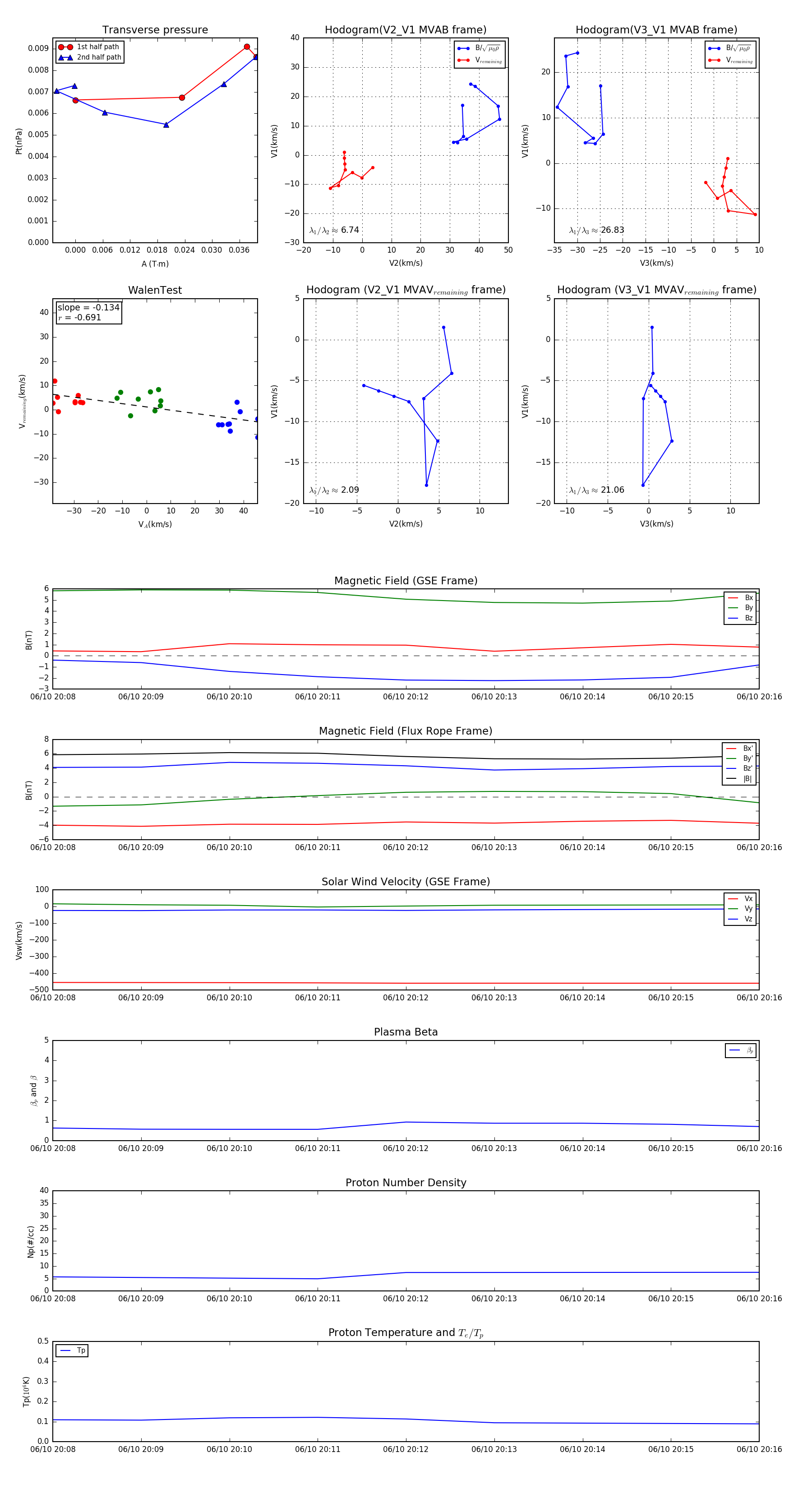The width and height of the screenshot is (812, 1489).
Task: Click the "Magnetic Field (Flux Rope Frame)" title
Action: (x=406, y=731)
